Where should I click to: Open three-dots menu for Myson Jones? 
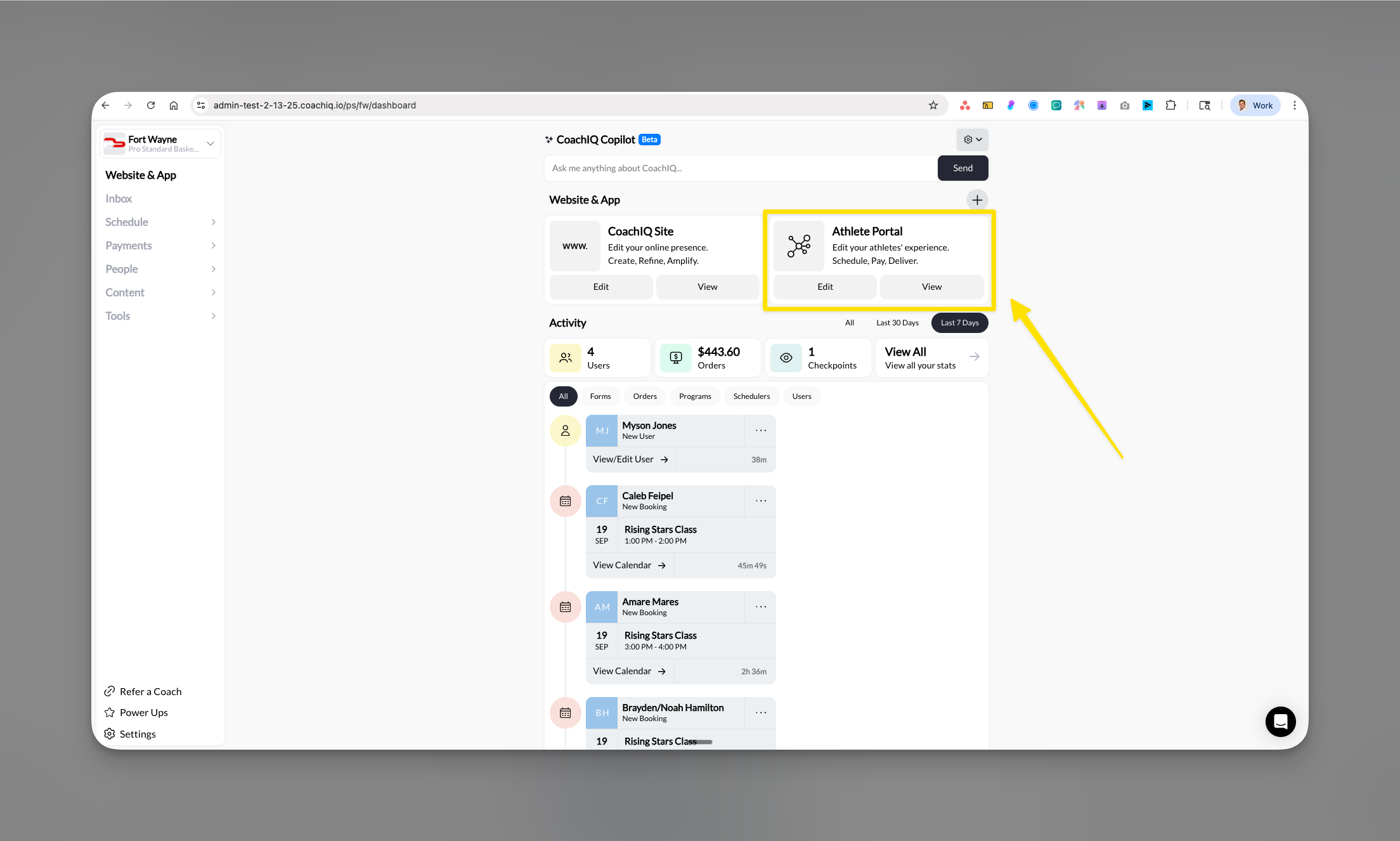coord(760,431)
